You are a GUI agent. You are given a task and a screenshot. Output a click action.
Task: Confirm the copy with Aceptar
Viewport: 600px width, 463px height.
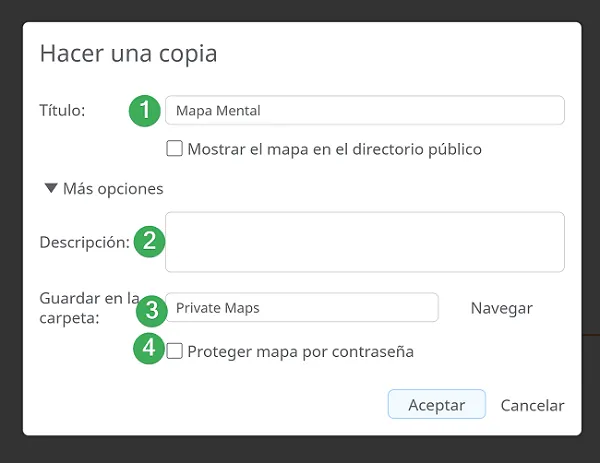point(437,404)
